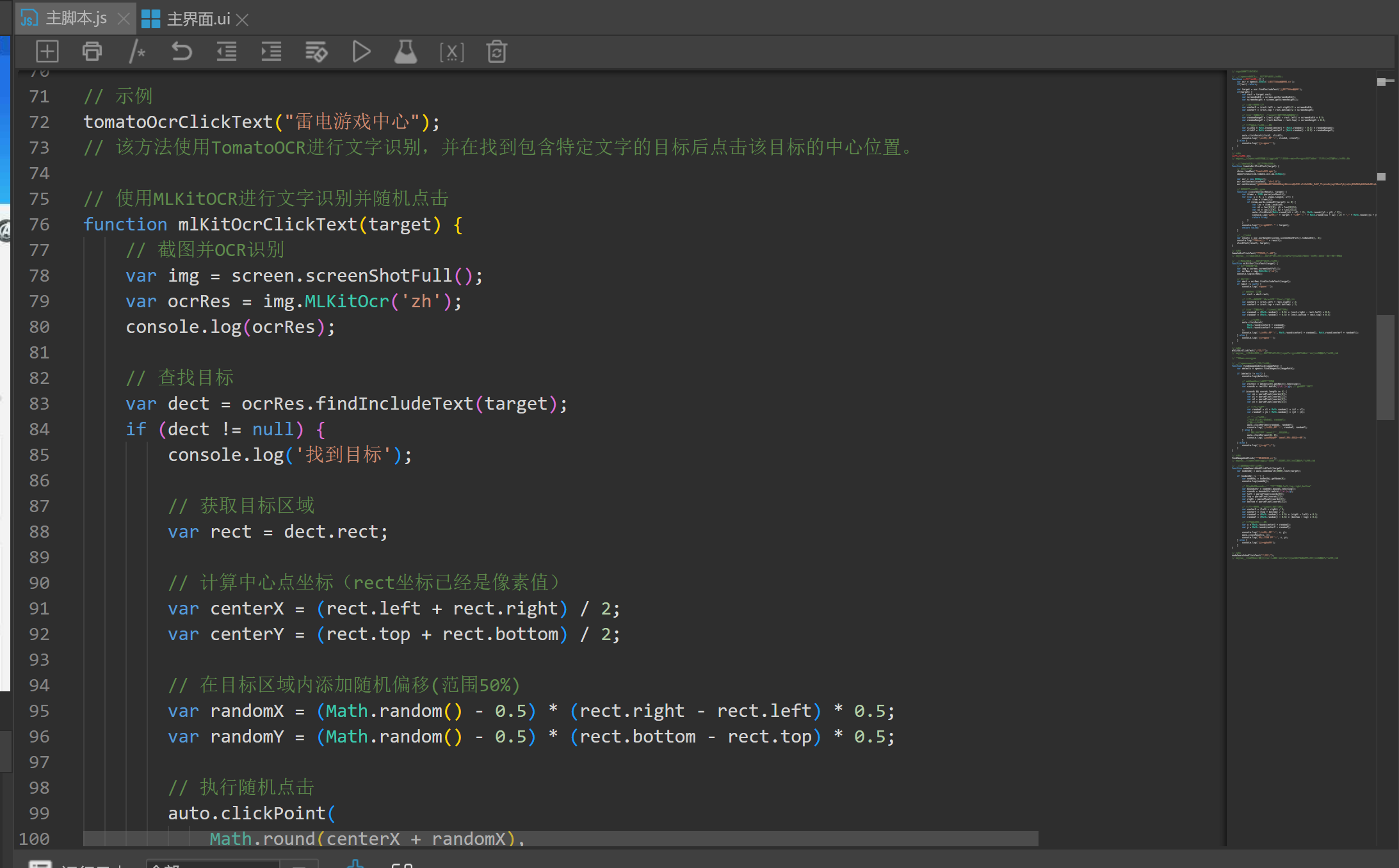The image size is (1399, 868).
Task: Click the "// 截图并OCR识别" comment
Action: pos(206,250)
